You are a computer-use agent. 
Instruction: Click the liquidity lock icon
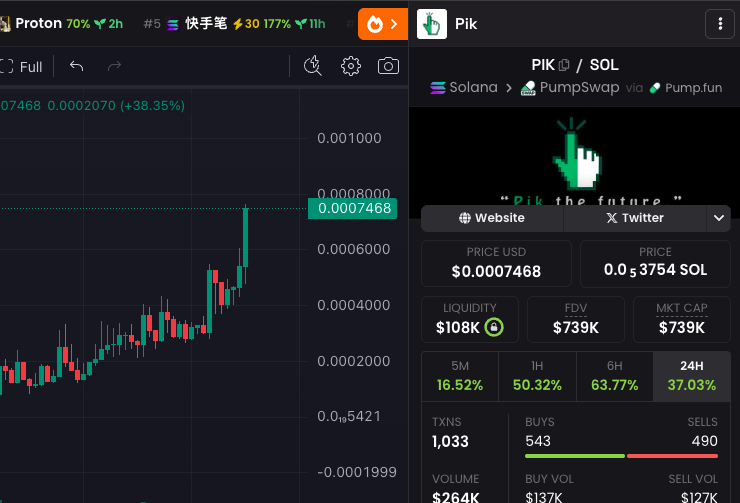[494, 327]
